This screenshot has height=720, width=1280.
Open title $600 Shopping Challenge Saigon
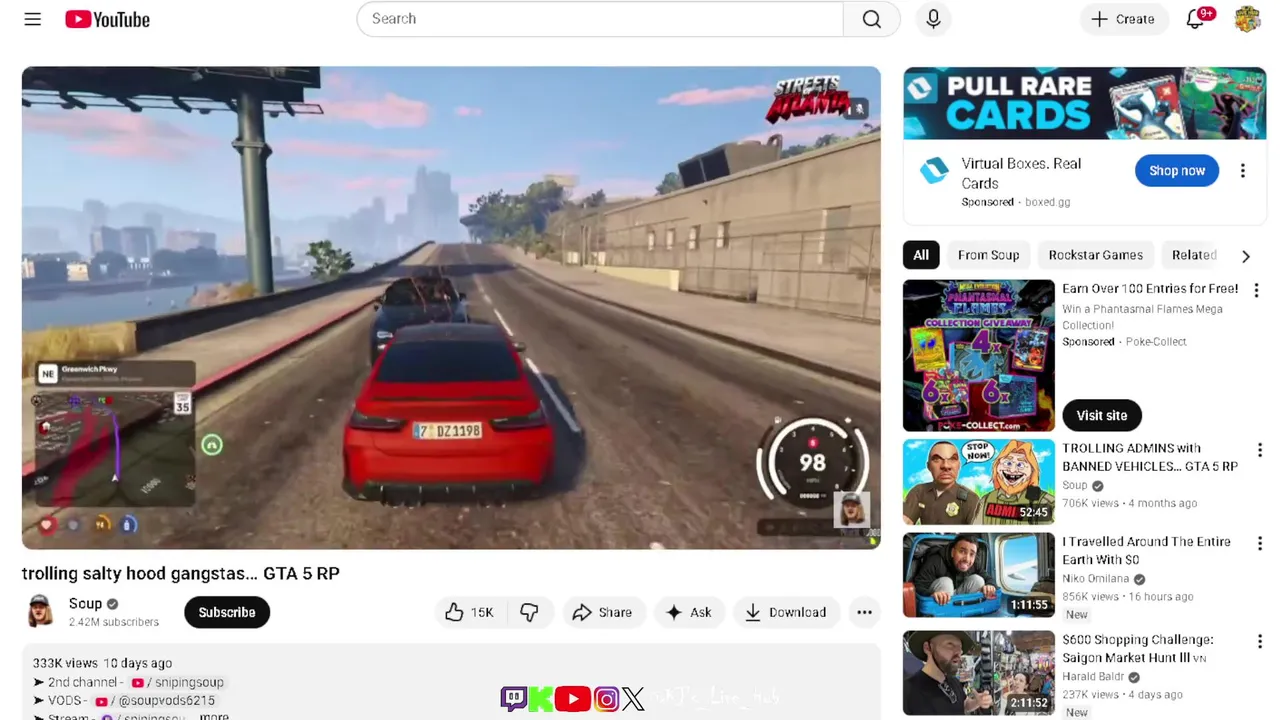(1138, 648)
